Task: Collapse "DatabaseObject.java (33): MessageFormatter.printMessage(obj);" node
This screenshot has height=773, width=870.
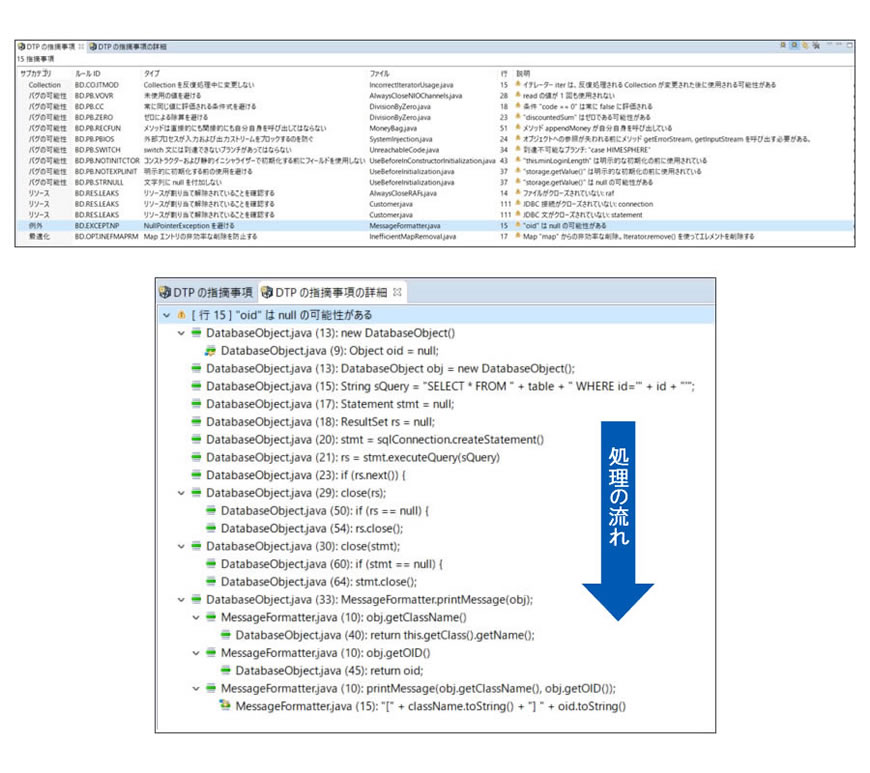Action: [181, 599]
